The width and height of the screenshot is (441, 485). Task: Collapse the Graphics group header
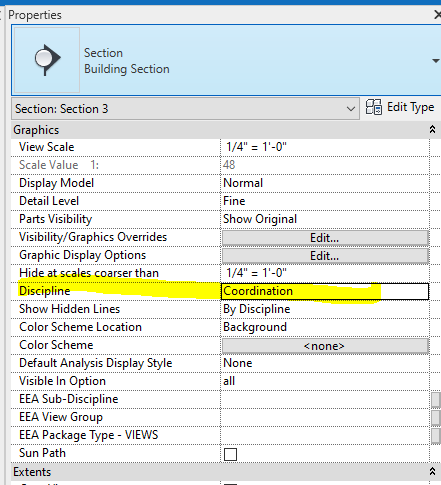432,129
